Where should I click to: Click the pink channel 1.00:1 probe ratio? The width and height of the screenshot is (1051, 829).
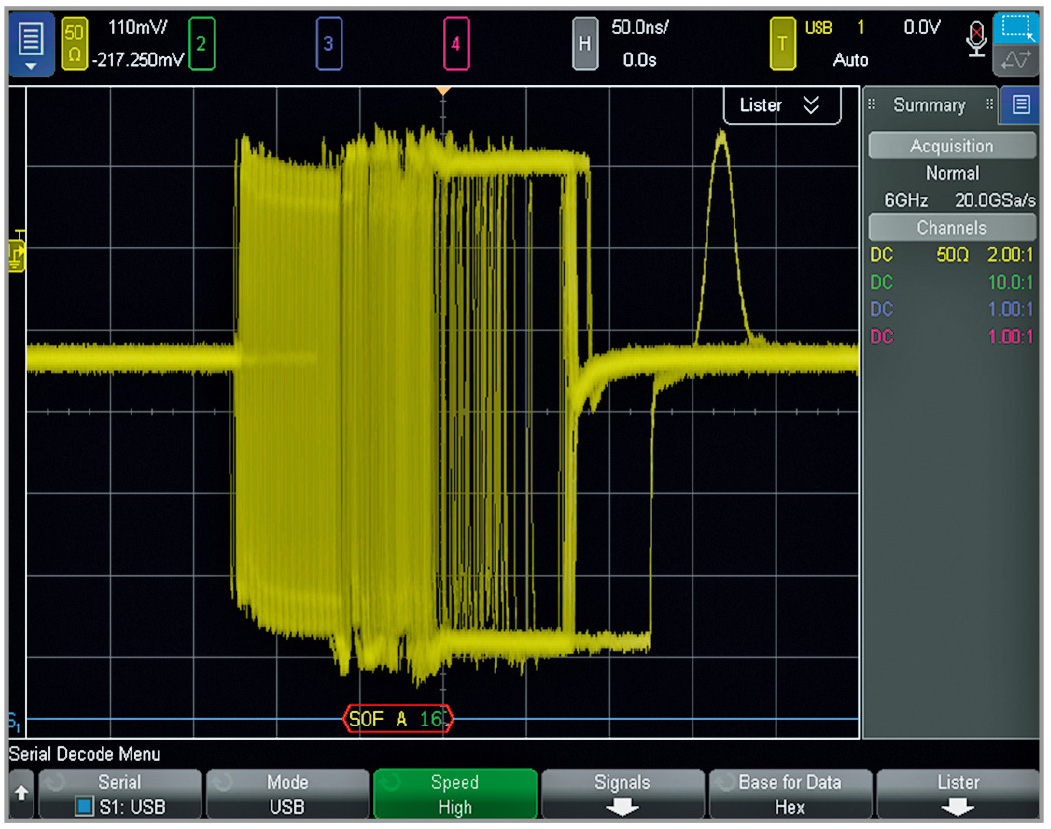(1010, 336)
